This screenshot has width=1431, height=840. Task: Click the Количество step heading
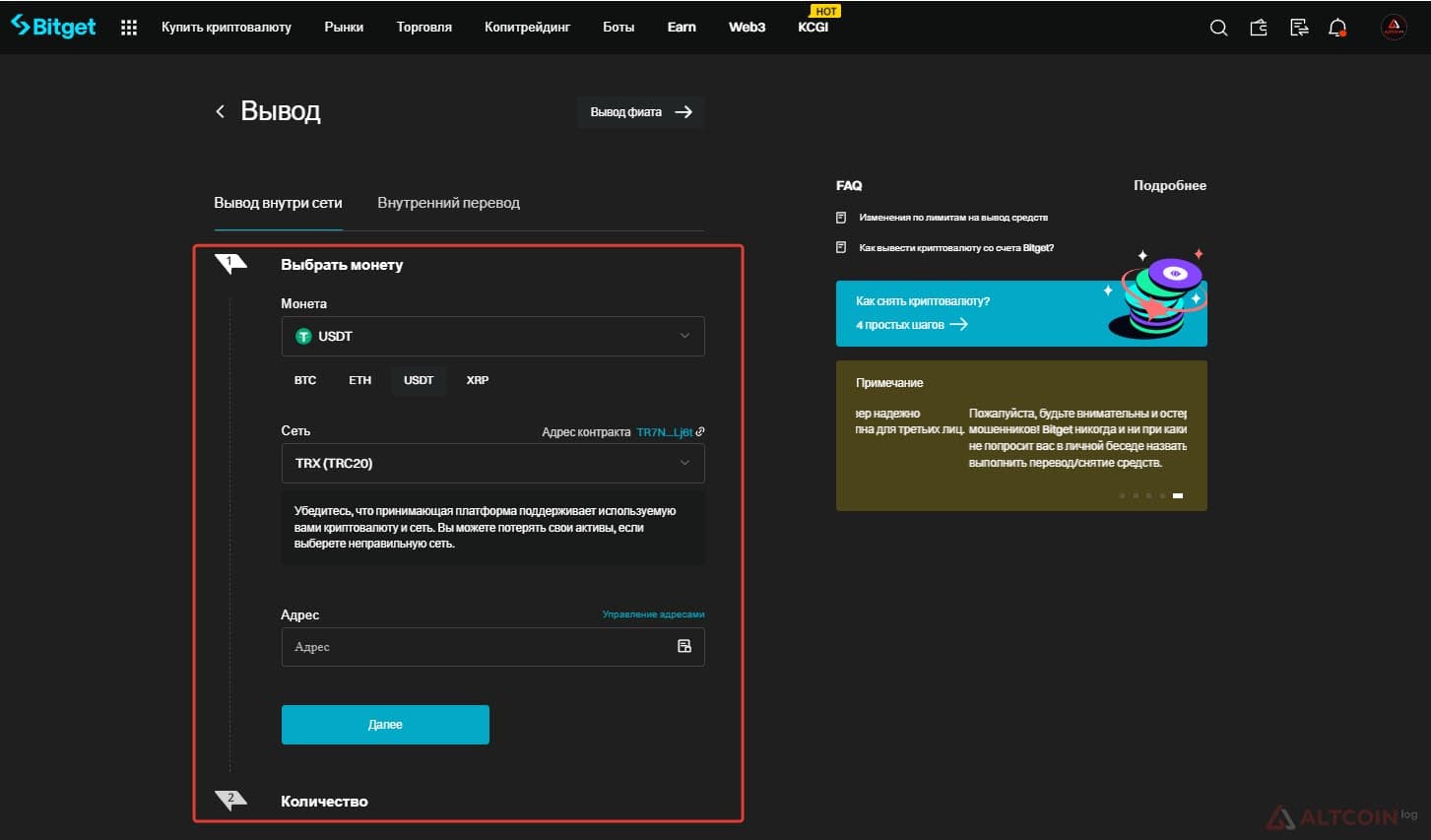click(324, 802)
